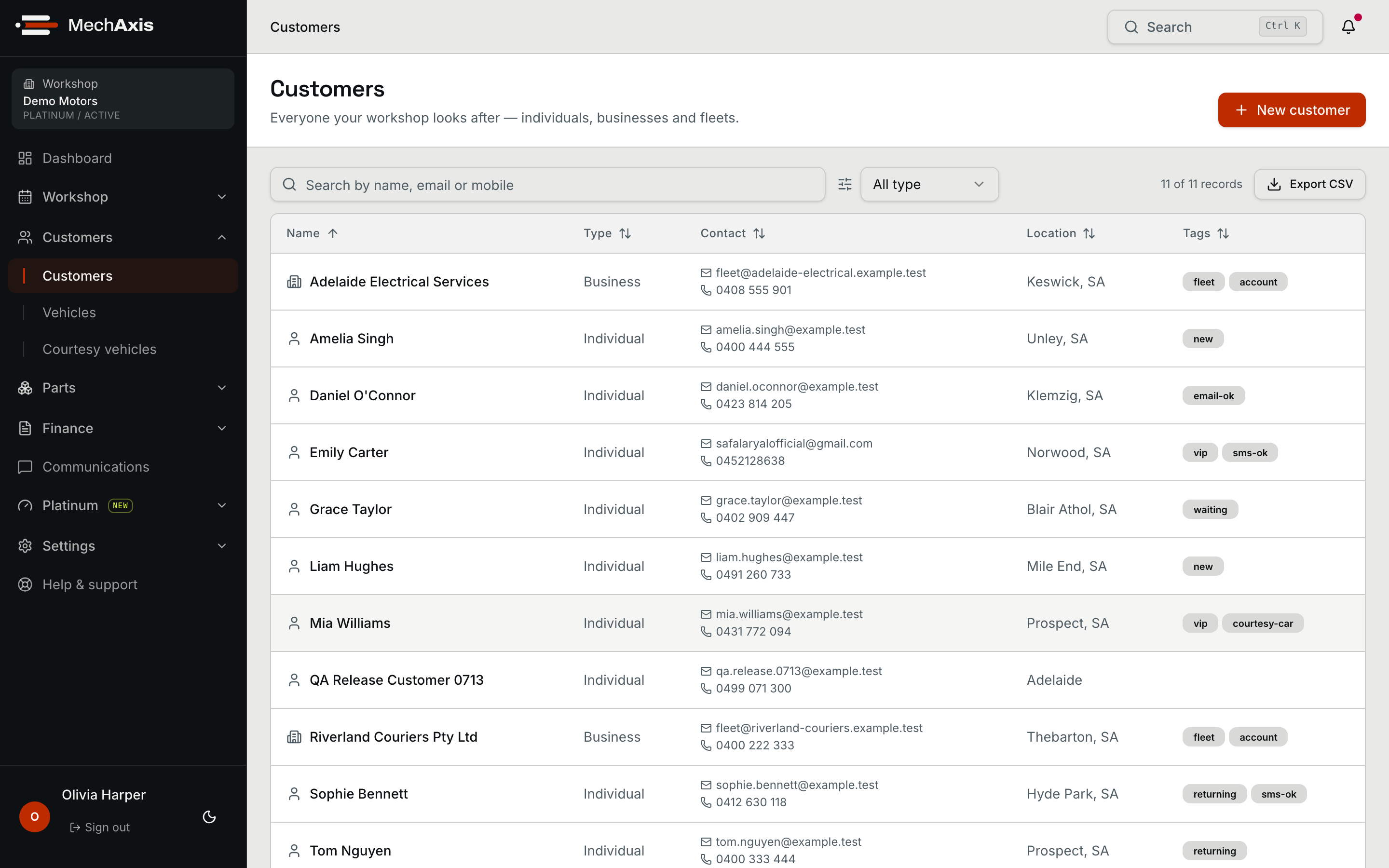This screenshot has height=868, width=1389.
Task: Click fleet tag on Adelaide Electrical Services
Action: coord(1203,282)
